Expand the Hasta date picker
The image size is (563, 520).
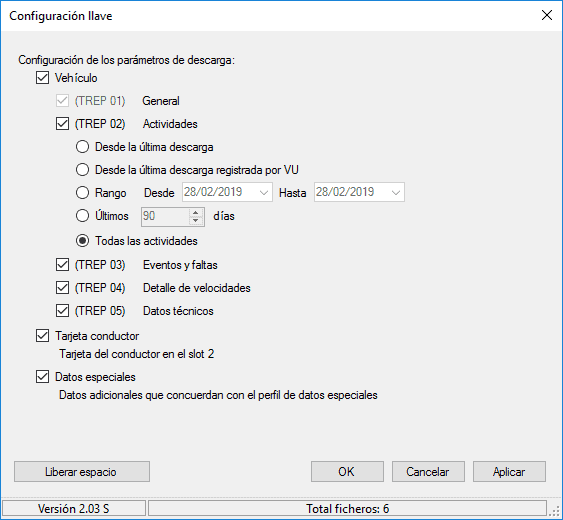[x=396, y=192]
